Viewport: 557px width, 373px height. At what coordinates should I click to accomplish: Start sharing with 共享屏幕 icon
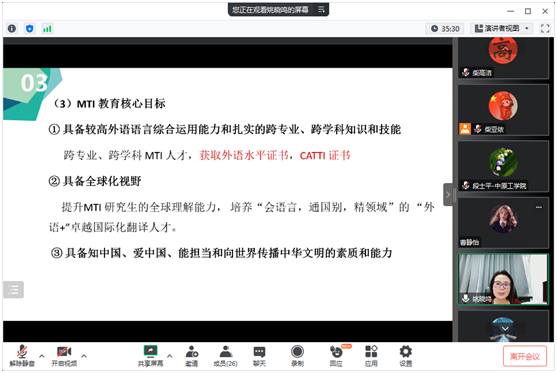(x=151, y=356)
